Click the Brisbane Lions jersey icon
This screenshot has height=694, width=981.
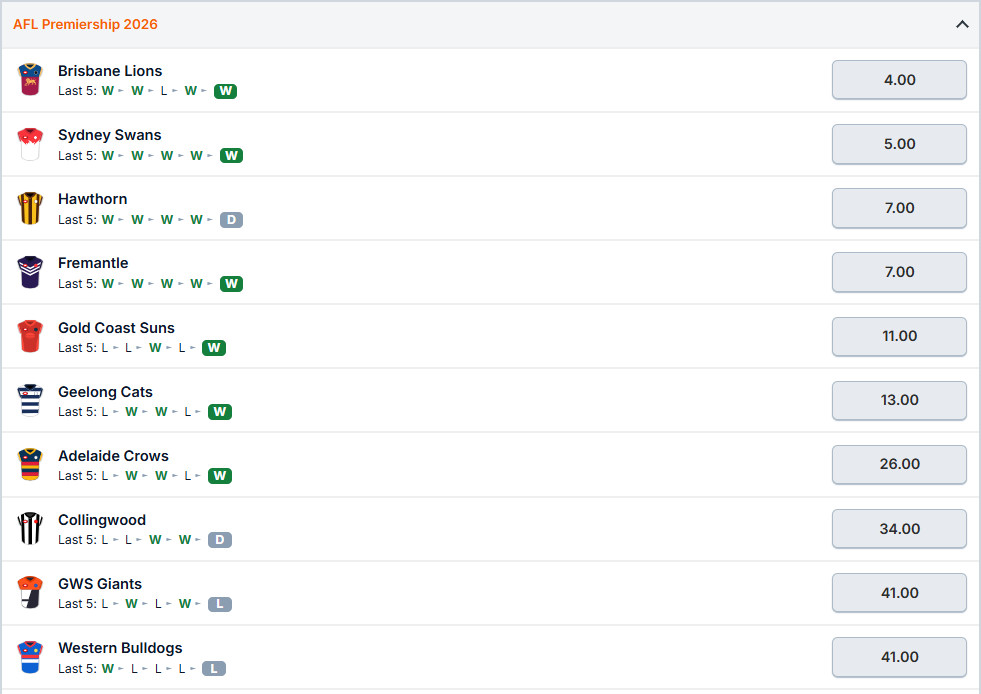[x=30, y=79]
